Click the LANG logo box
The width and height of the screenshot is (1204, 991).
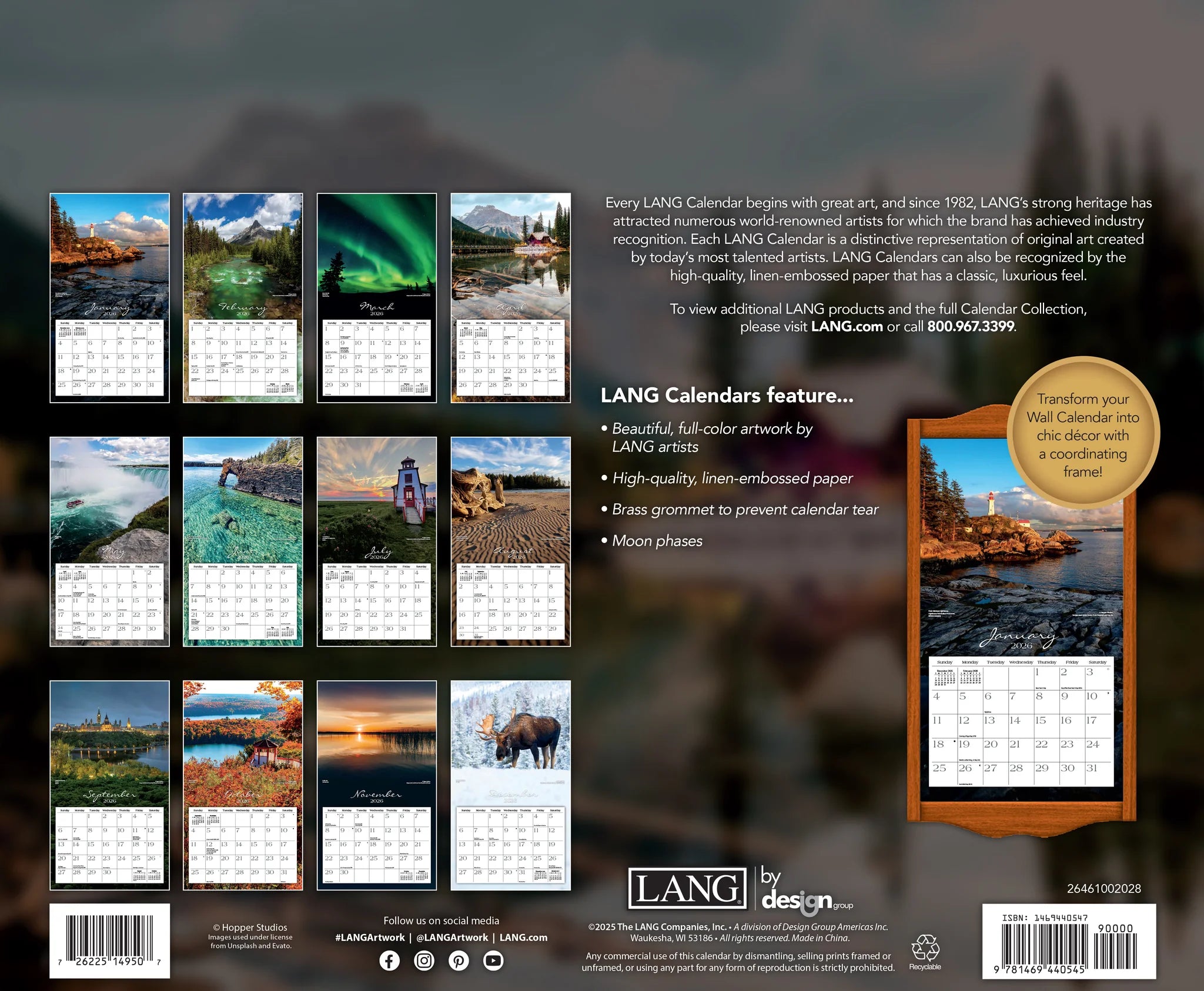[x=687, y=888]
